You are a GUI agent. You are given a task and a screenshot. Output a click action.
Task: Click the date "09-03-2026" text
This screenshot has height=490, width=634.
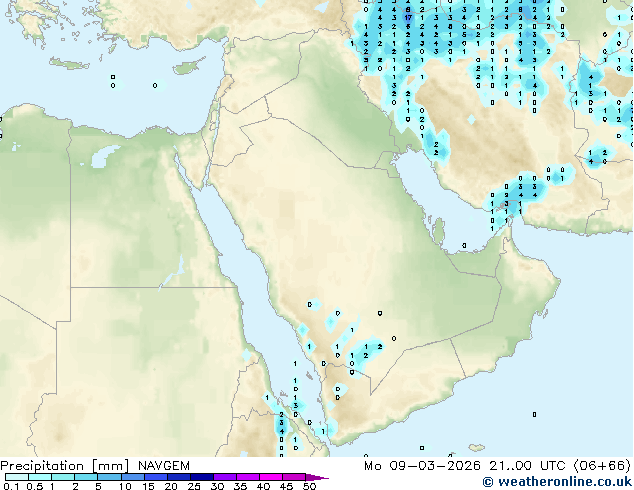pyautogui.click(x=435, y=466)
